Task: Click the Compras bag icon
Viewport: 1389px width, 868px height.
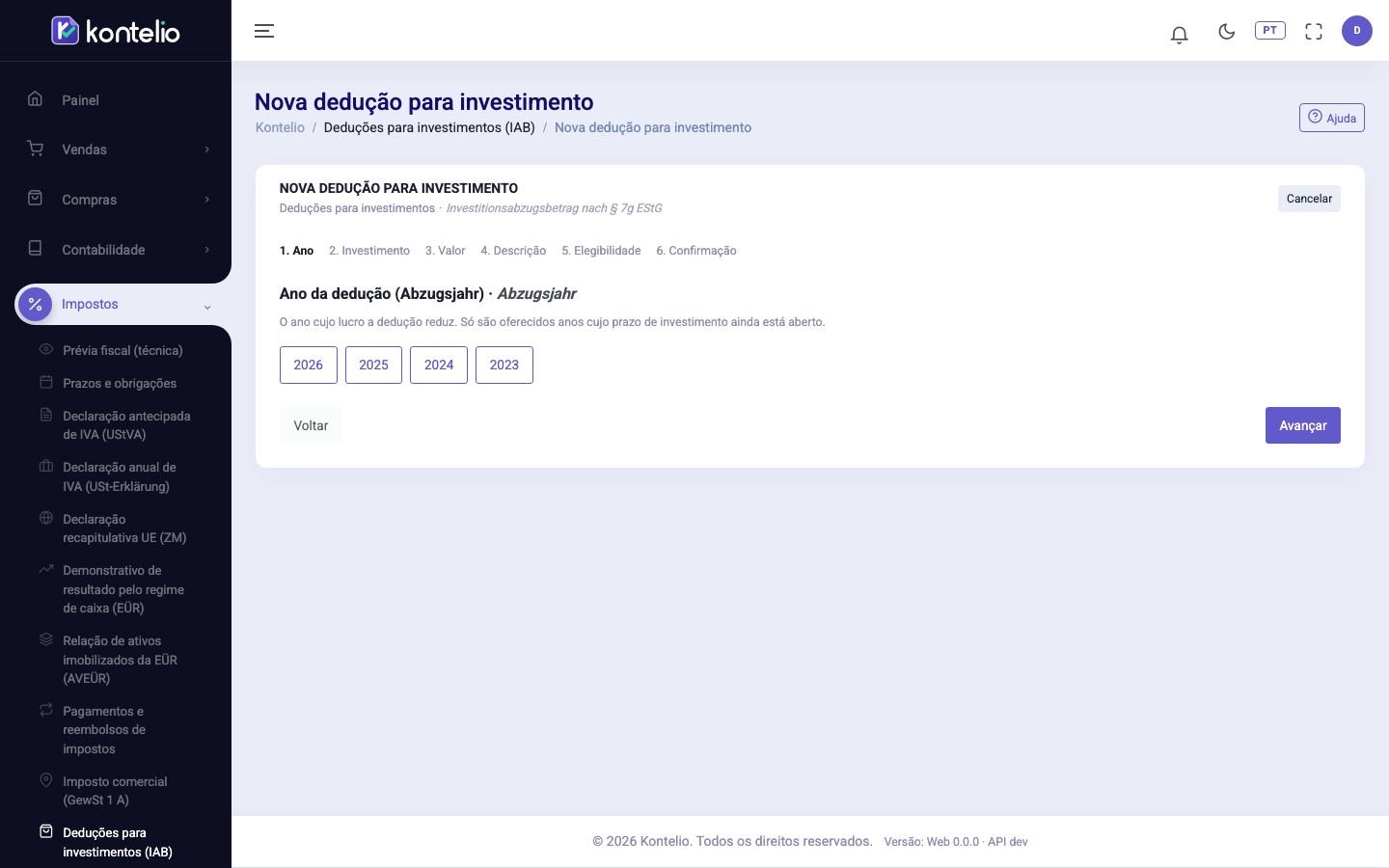Action: pos(36,199)
